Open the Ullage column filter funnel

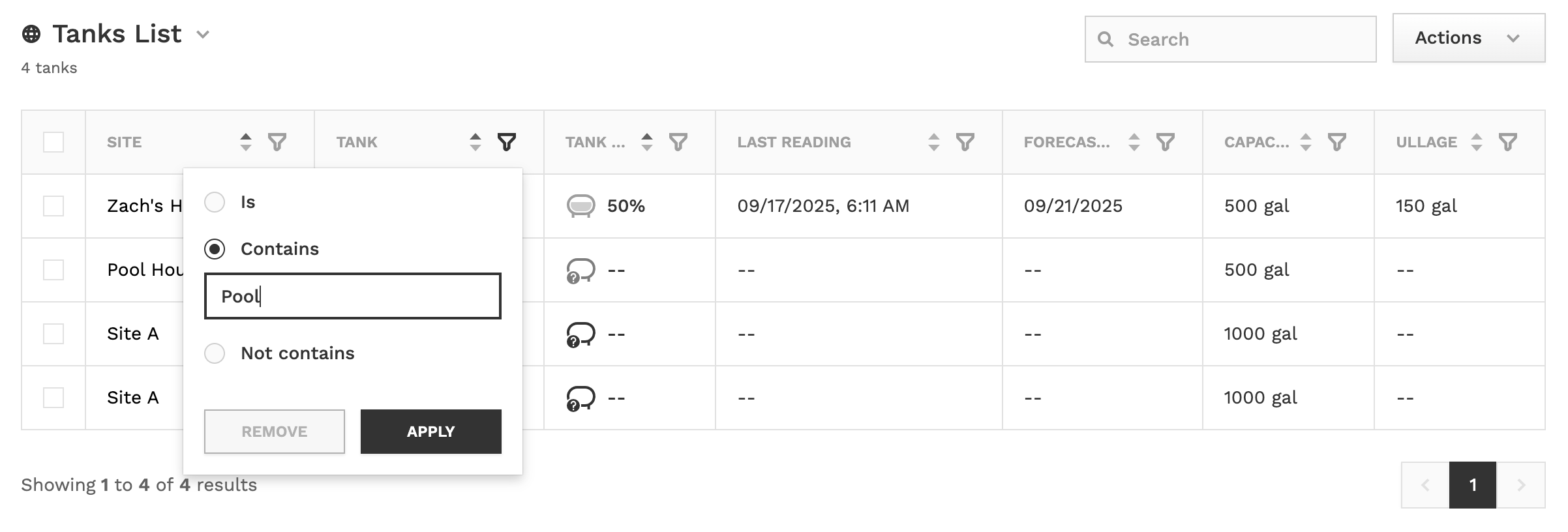click(x=1507, y=142)
